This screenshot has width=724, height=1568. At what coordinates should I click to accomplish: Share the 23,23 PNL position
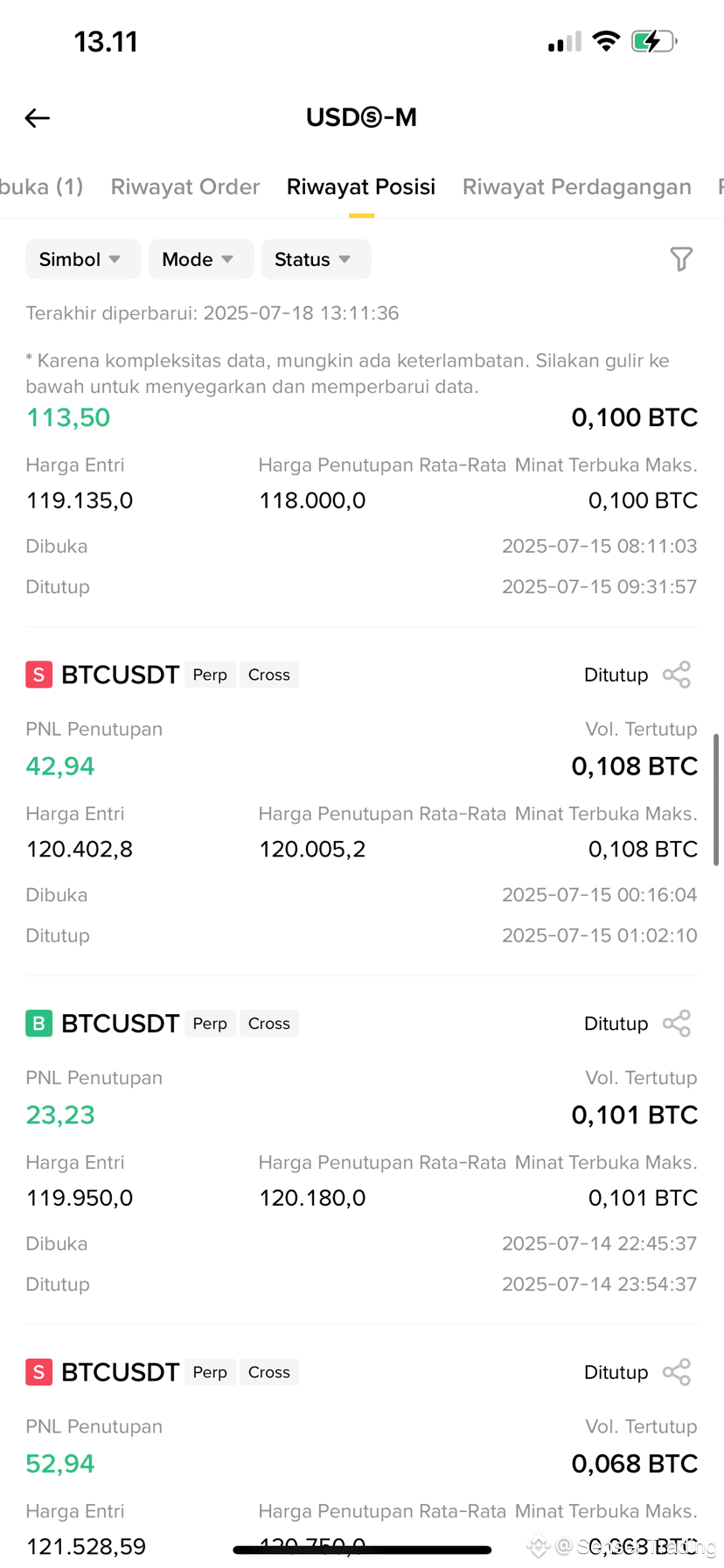677,1024
